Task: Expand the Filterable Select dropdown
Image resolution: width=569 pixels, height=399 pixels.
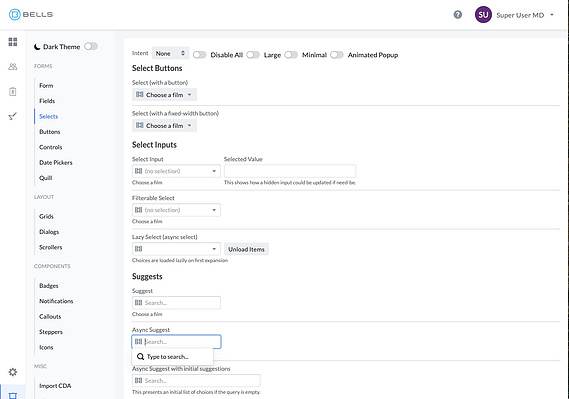Action: point(176,210)
